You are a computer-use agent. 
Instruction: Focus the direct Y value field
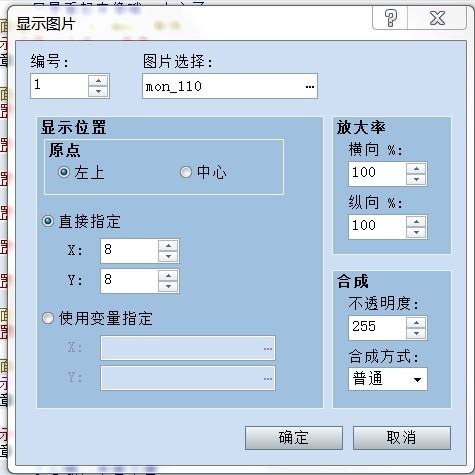(129, 281)
